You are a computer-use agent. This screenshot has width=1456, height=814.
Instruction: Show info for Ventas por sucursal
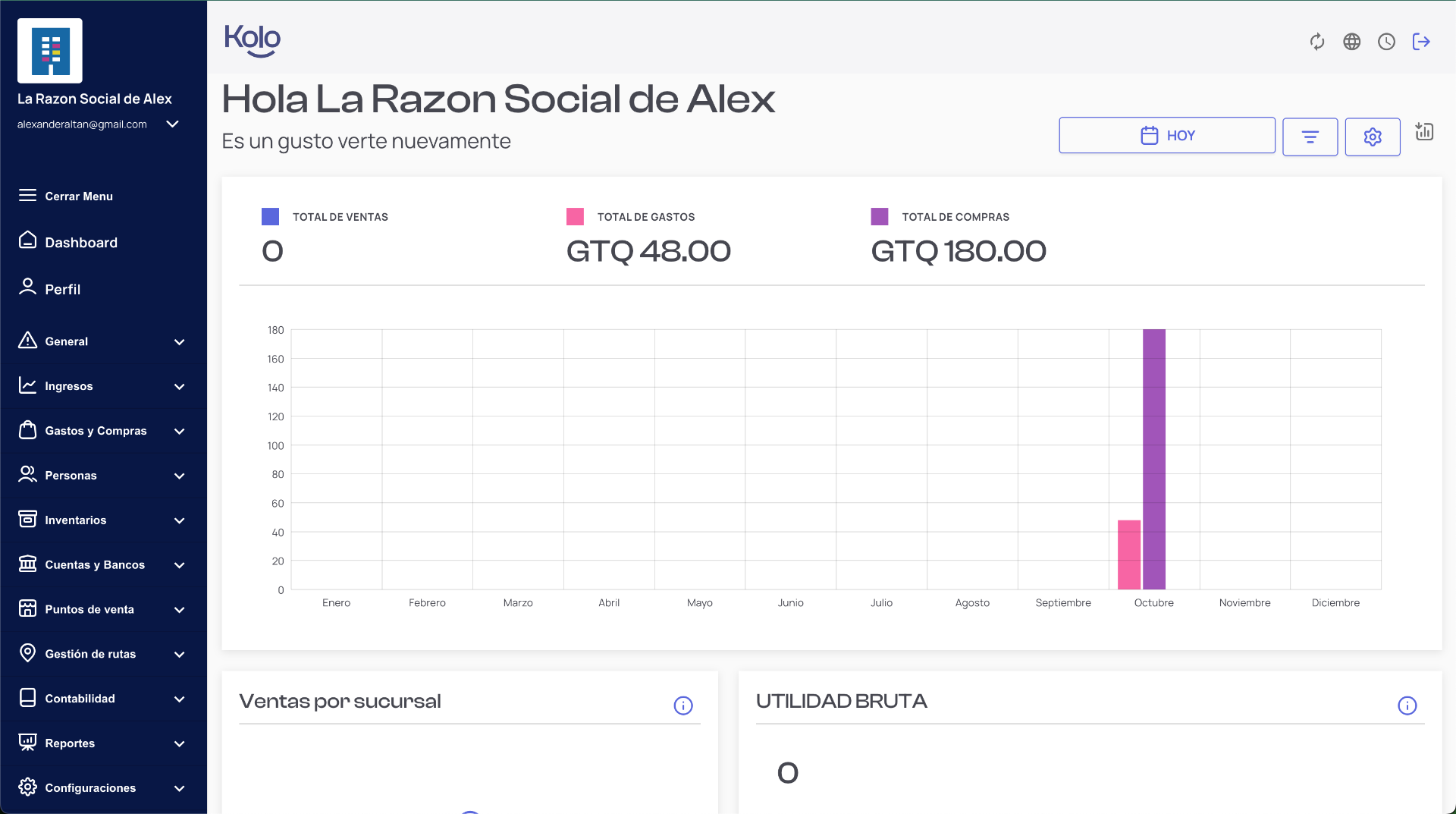coord(683,706)
